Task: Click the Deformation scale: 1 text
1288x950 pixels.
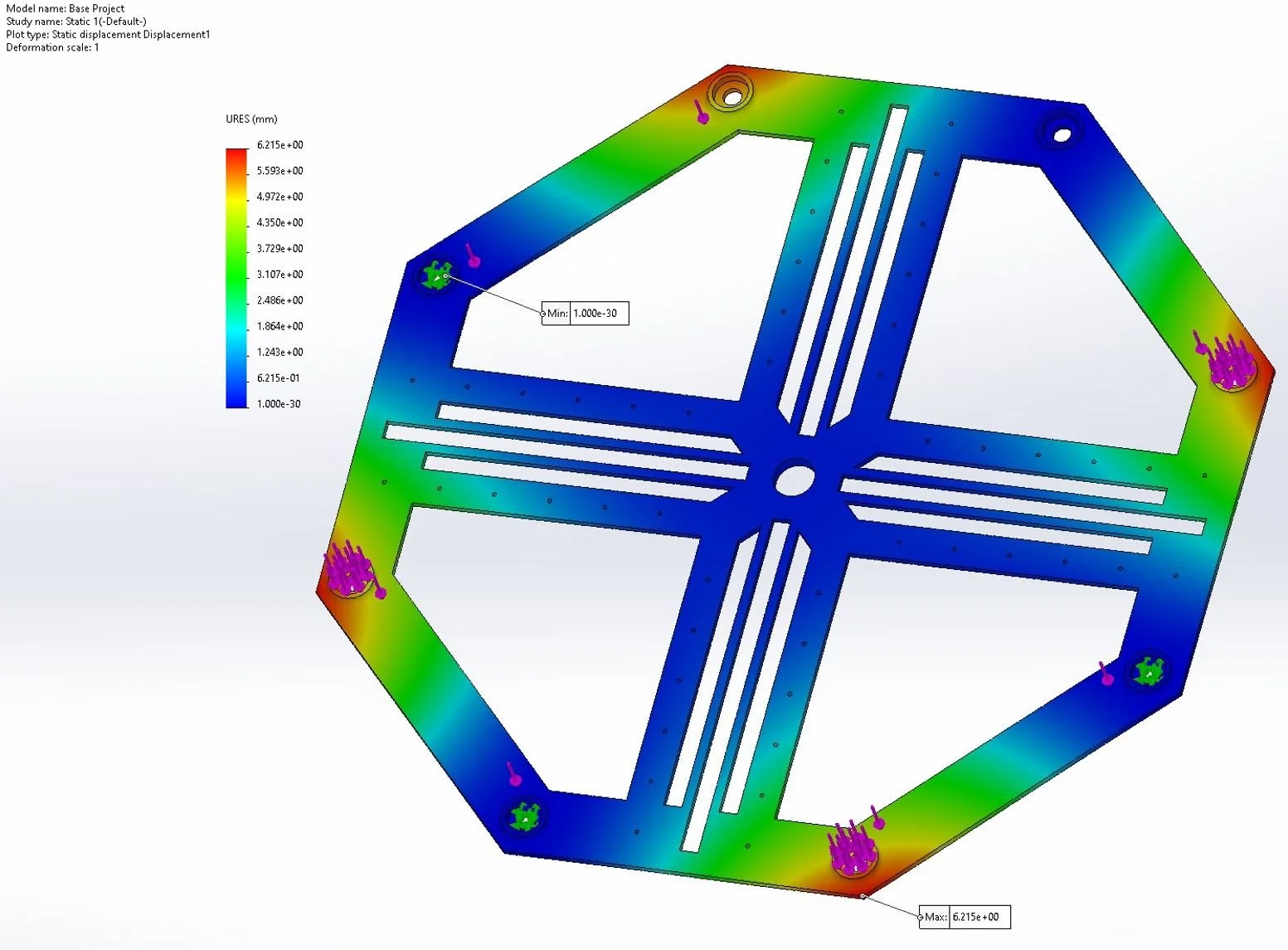Action: click(x=52, y=48)
